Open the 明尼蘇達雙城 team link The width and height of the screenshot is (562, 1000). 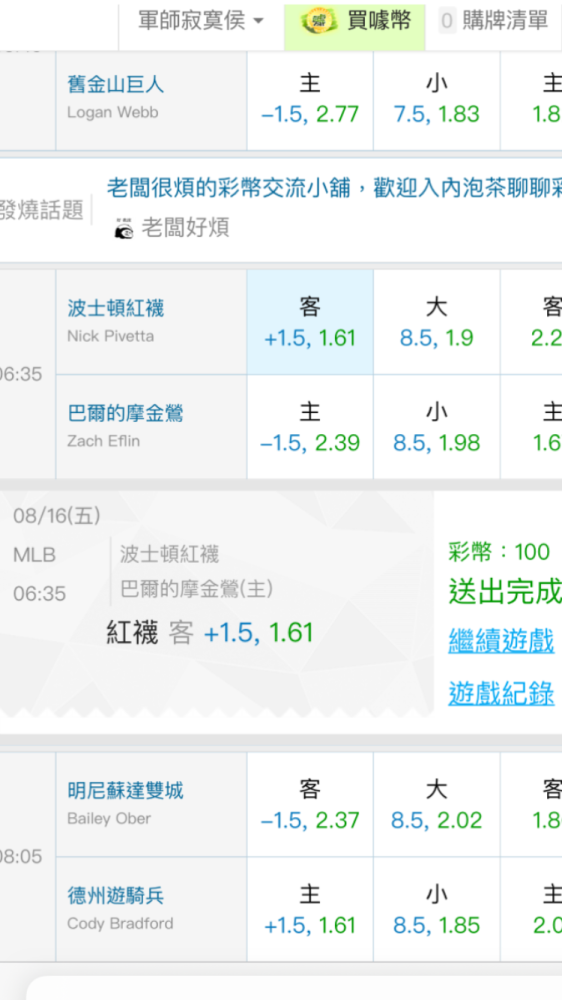pyautogui.click(x=125, y=791)
